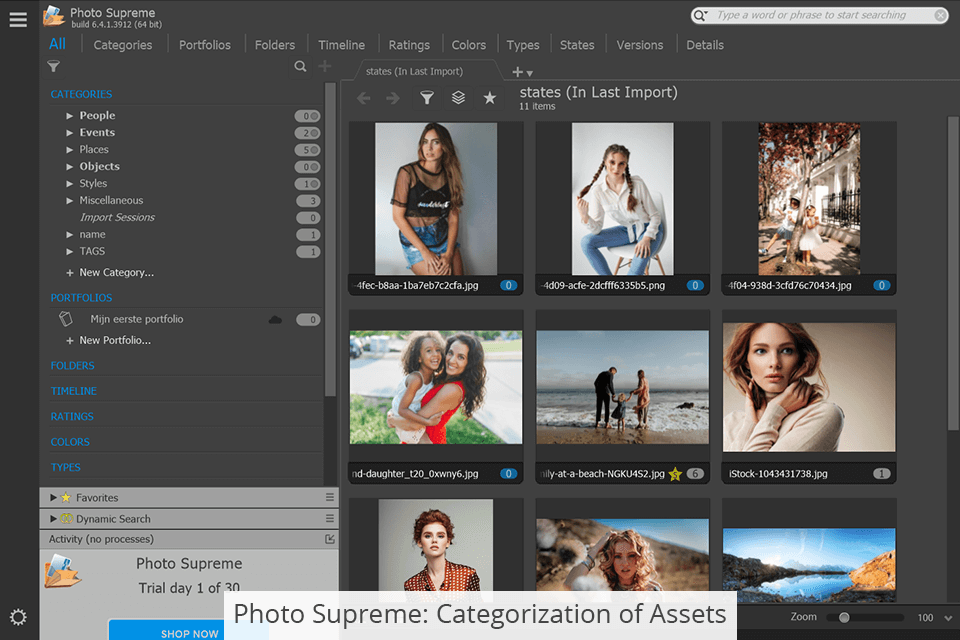Image resolution: width=960 pixels, height=640 pixels.
Task: Click the magnifier icon in catalog panel
Action: click(300, 67)
